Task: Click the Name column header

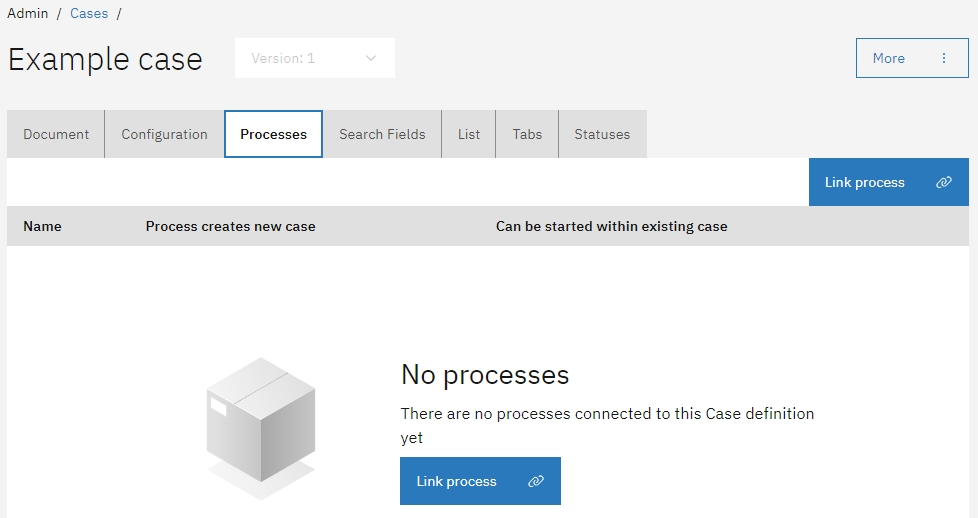Action: [x=42, y=227]
